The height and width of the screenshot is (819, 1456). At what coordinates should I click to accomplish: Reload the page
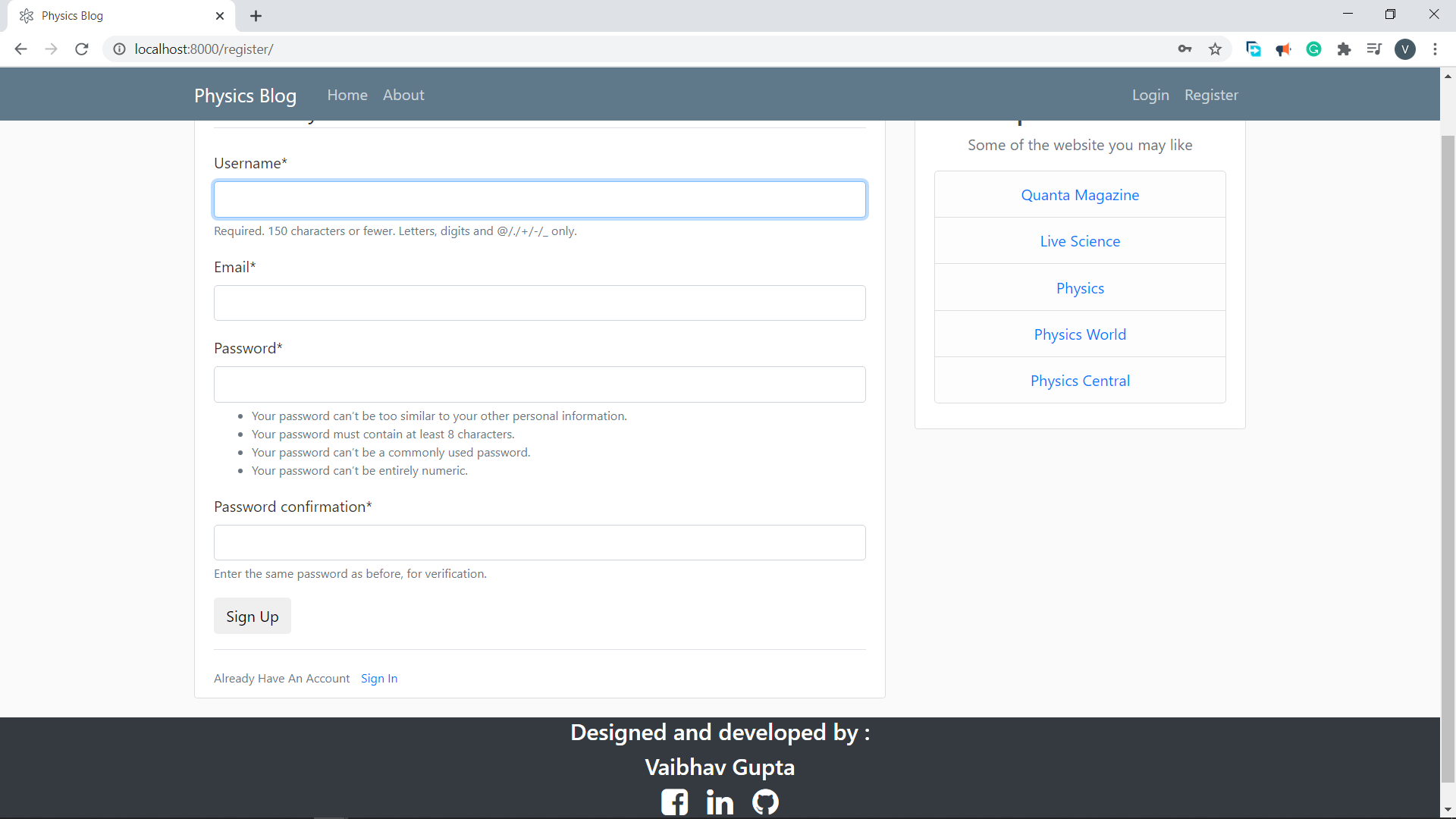click(x=82, y=49)
